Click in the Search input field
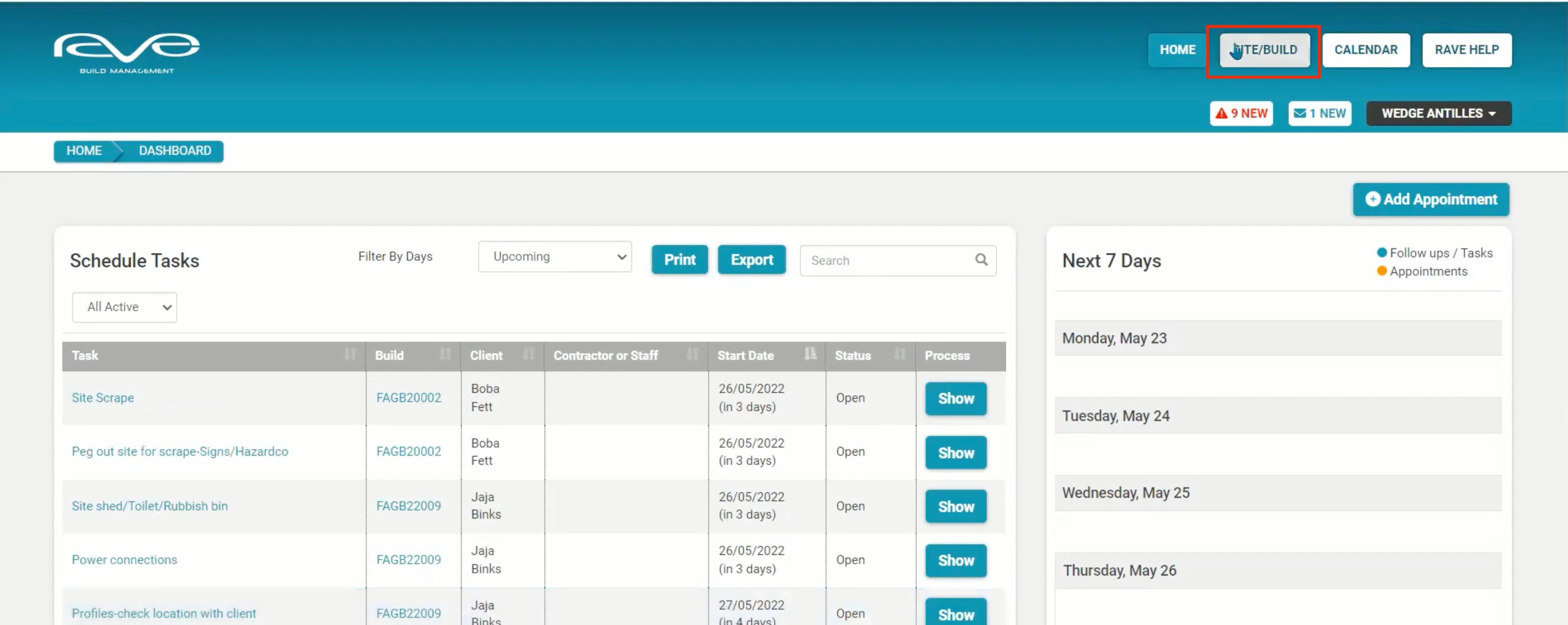 885,261
